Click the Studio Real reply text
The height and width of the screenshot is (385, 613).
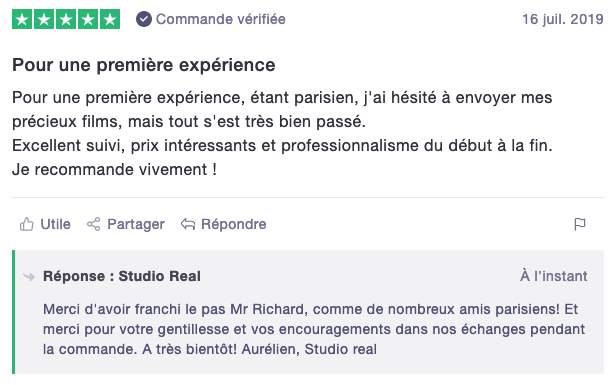click(x=314, y=329)
